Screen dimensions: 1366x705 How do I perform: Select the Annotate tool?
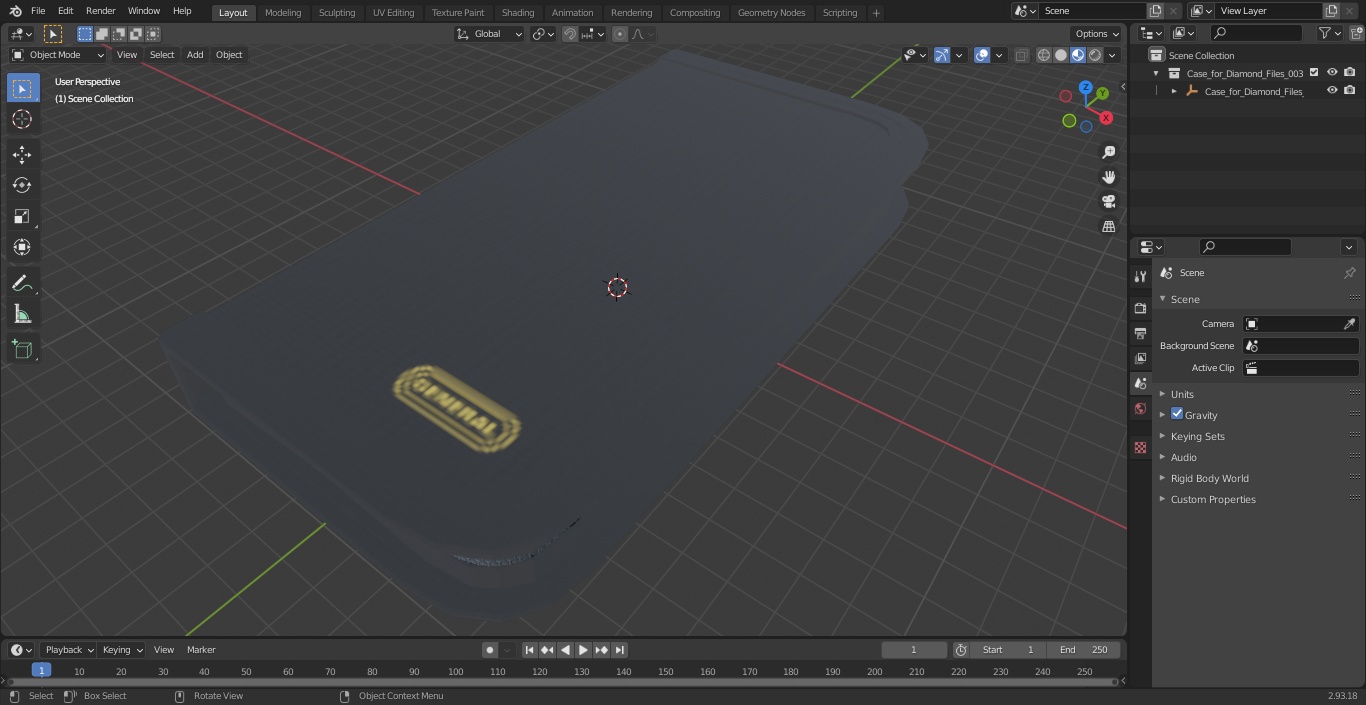click(23, 284)
